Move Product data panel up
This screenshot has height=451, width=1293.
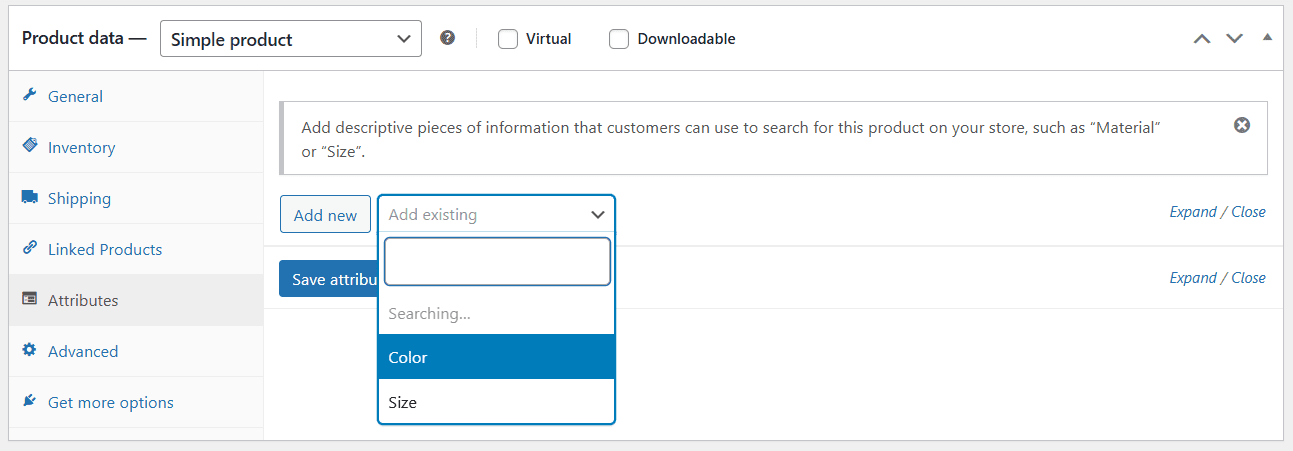pyautogui.click(x=1202, y=39)
